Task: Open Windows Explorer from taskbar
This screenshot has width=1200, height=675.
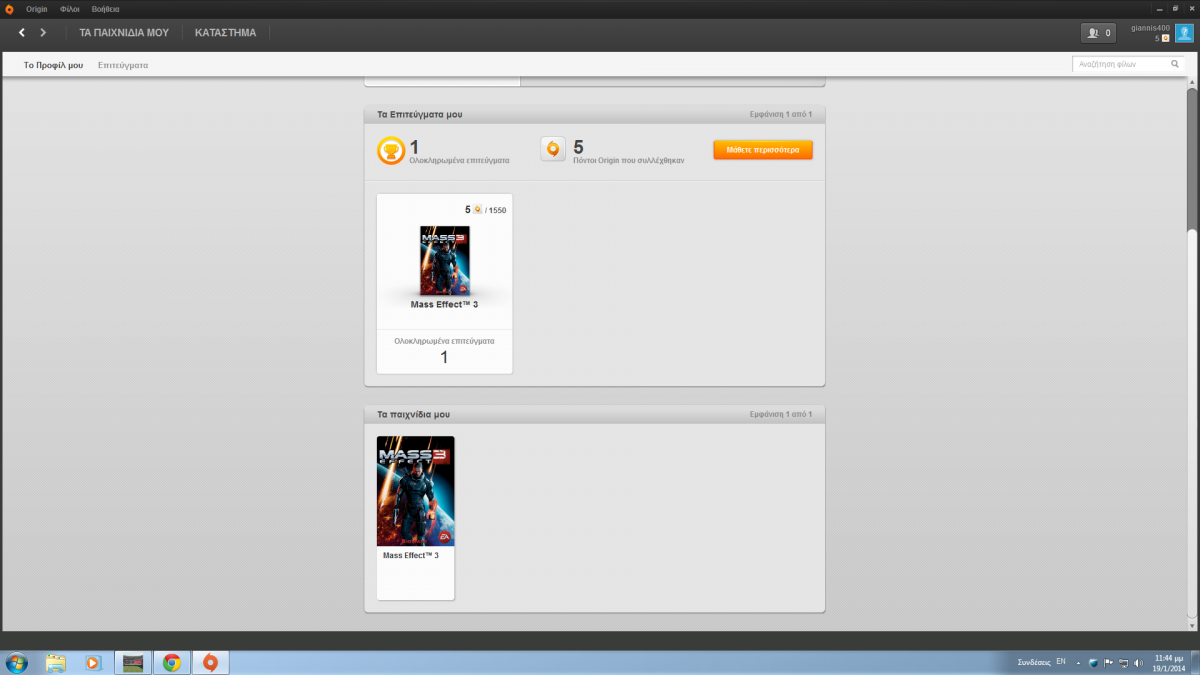Action: [x=55, y=662]
